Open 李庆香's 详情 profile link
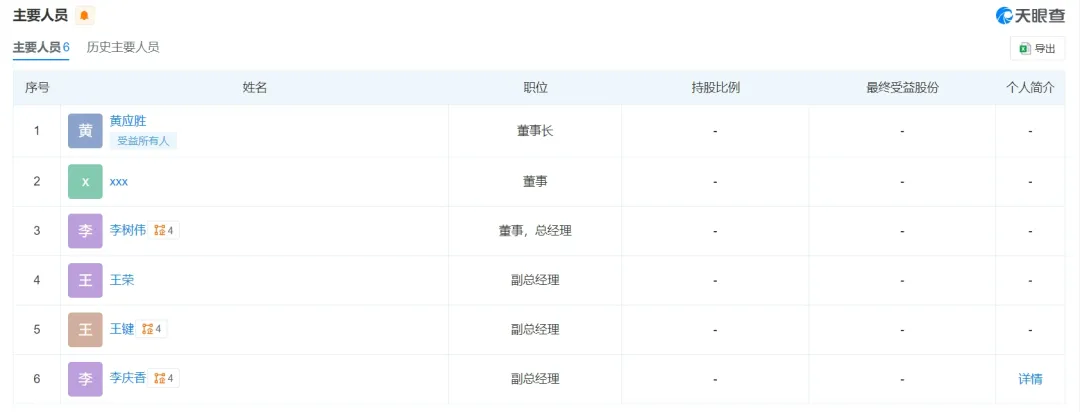Viewport: 1080px width, 412px height. 1030,379
